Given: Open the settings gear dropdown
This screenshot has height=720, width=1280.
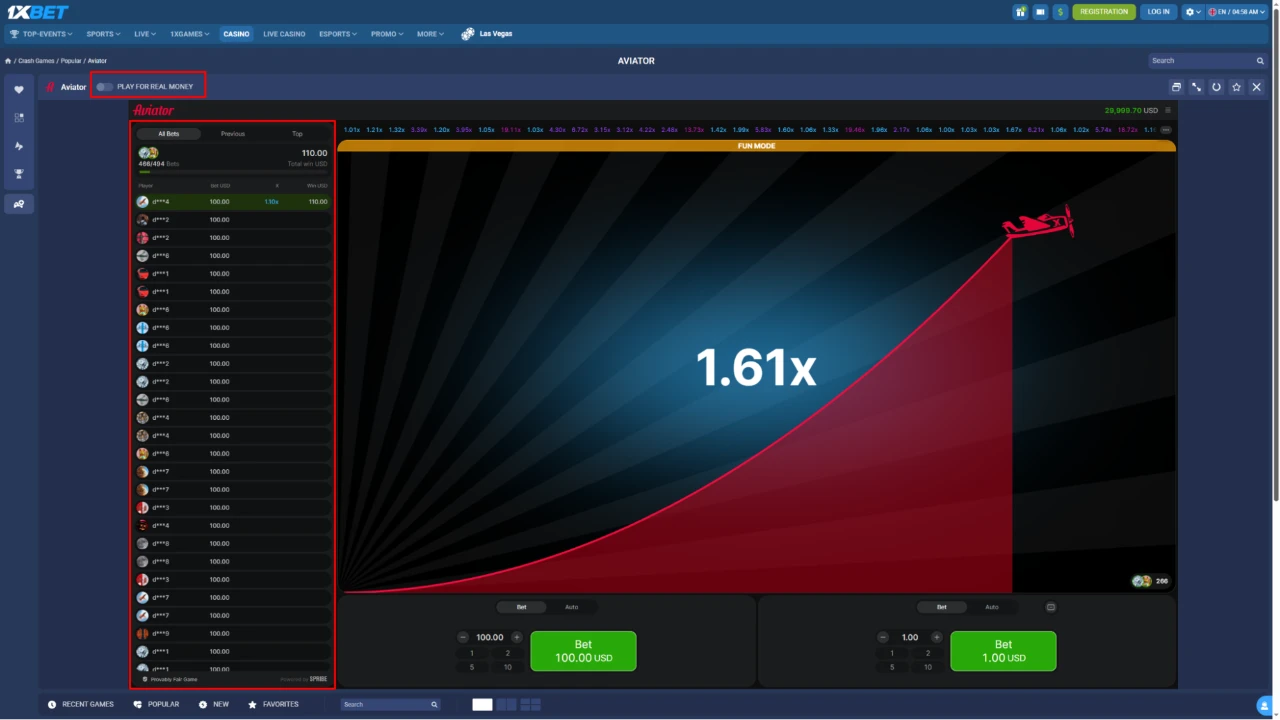Looking at the screenshot, I should (x=1193, y=12).
